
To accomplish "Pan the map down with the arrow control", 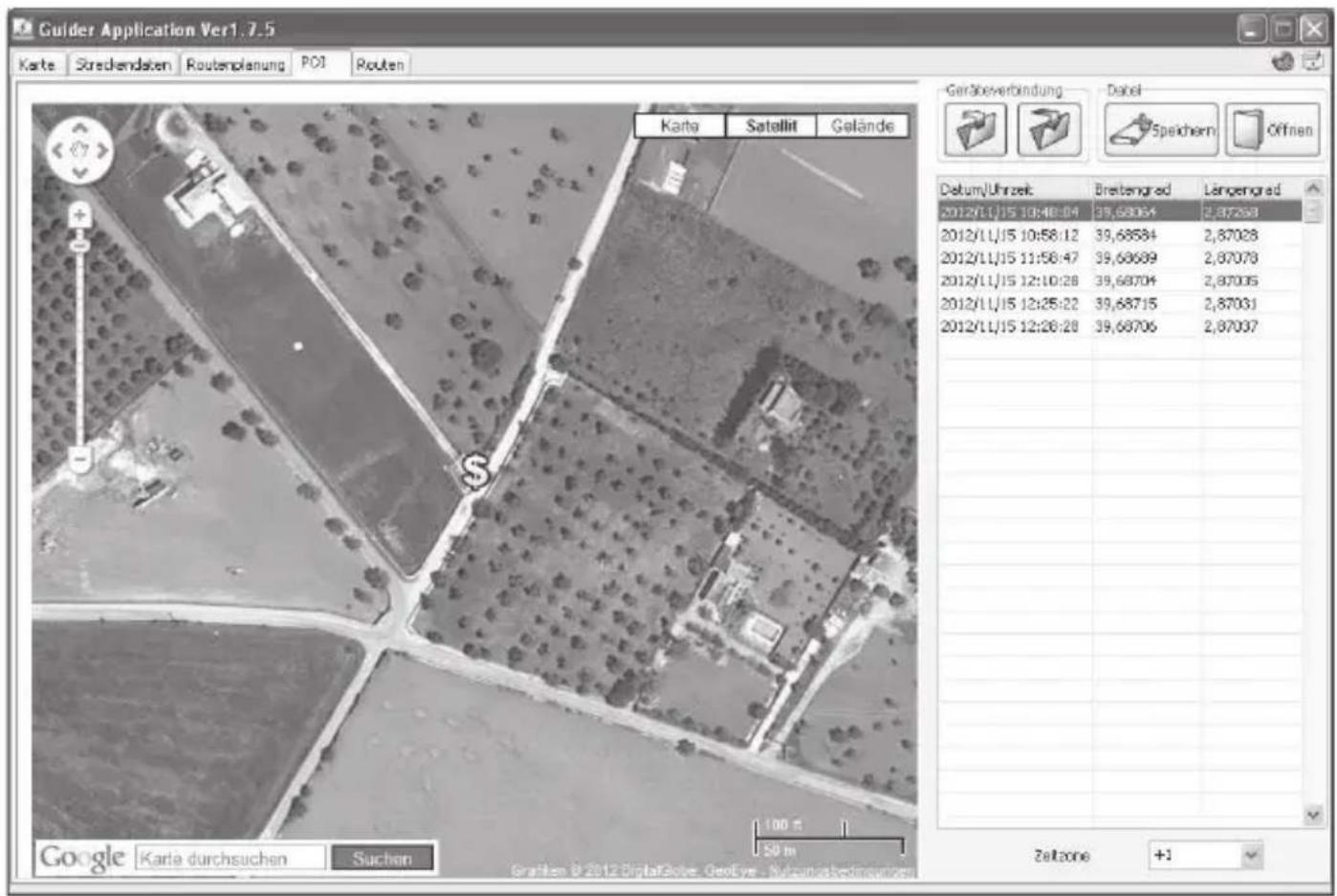I will [x=80, y=173].
